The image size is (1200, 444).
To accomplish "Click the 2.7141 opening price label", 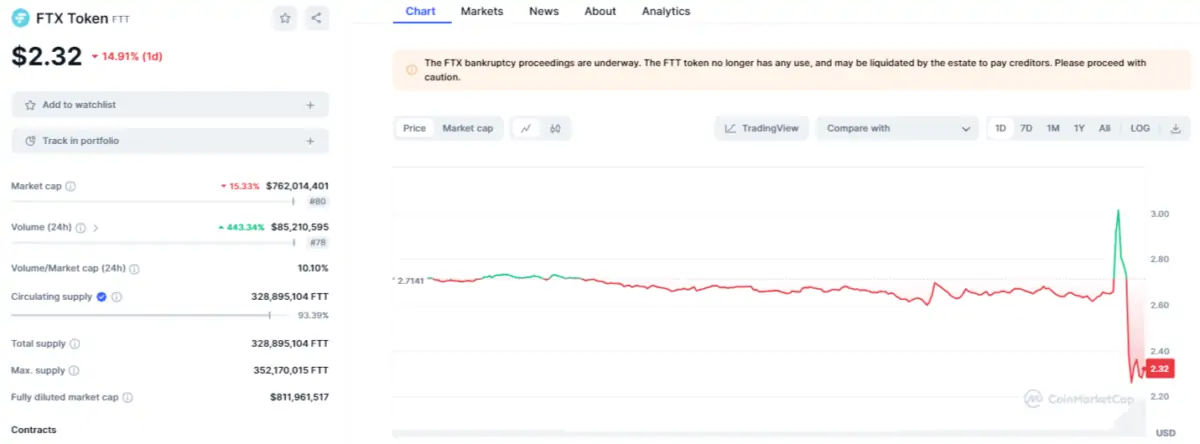I will 411,282.
